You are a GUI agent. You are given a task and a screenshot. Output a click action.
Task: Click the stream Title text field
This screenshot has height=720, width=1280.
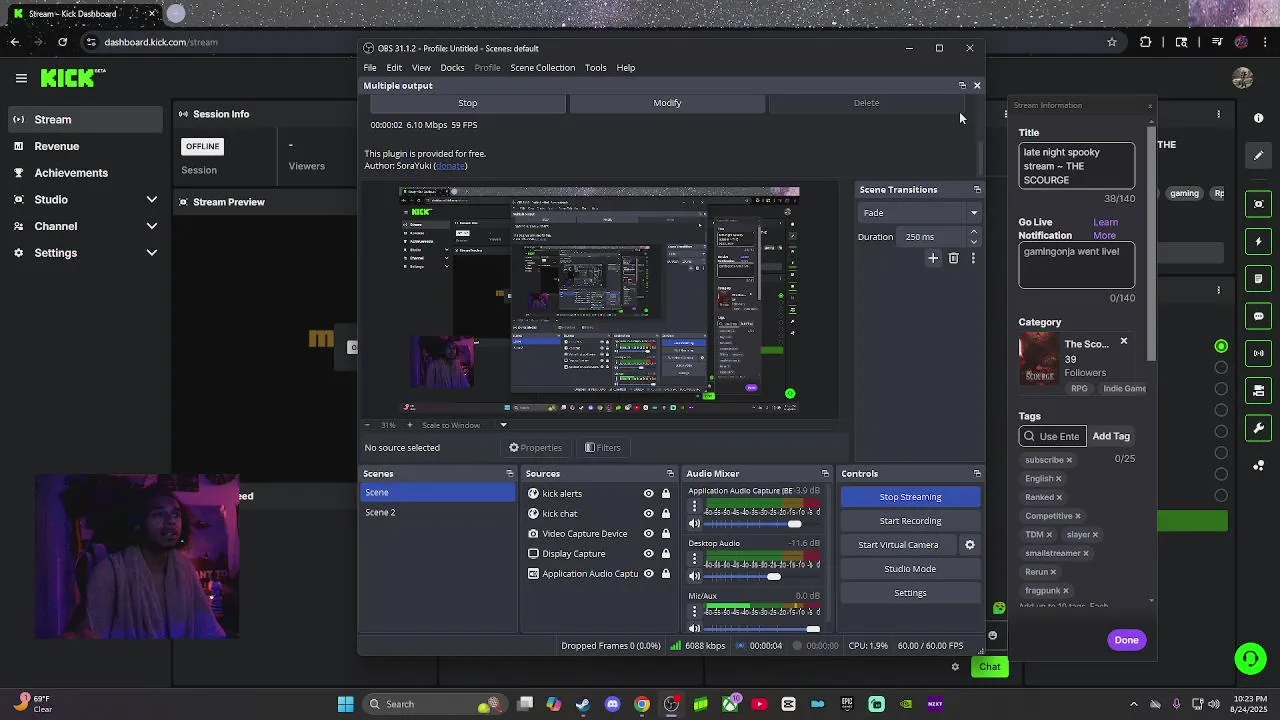click(x=1077, y=166)
